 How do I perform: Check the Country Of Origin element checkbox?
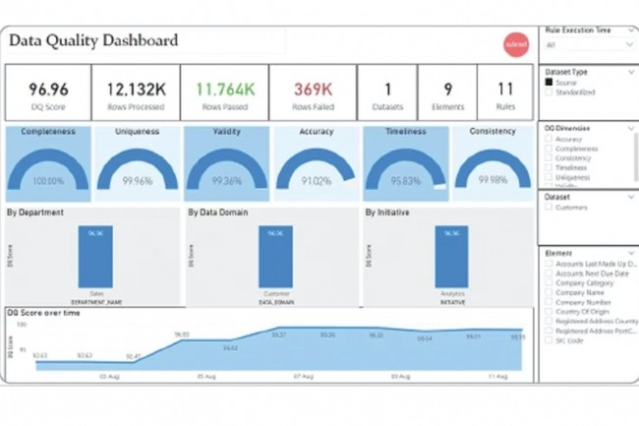click(549, 311)
